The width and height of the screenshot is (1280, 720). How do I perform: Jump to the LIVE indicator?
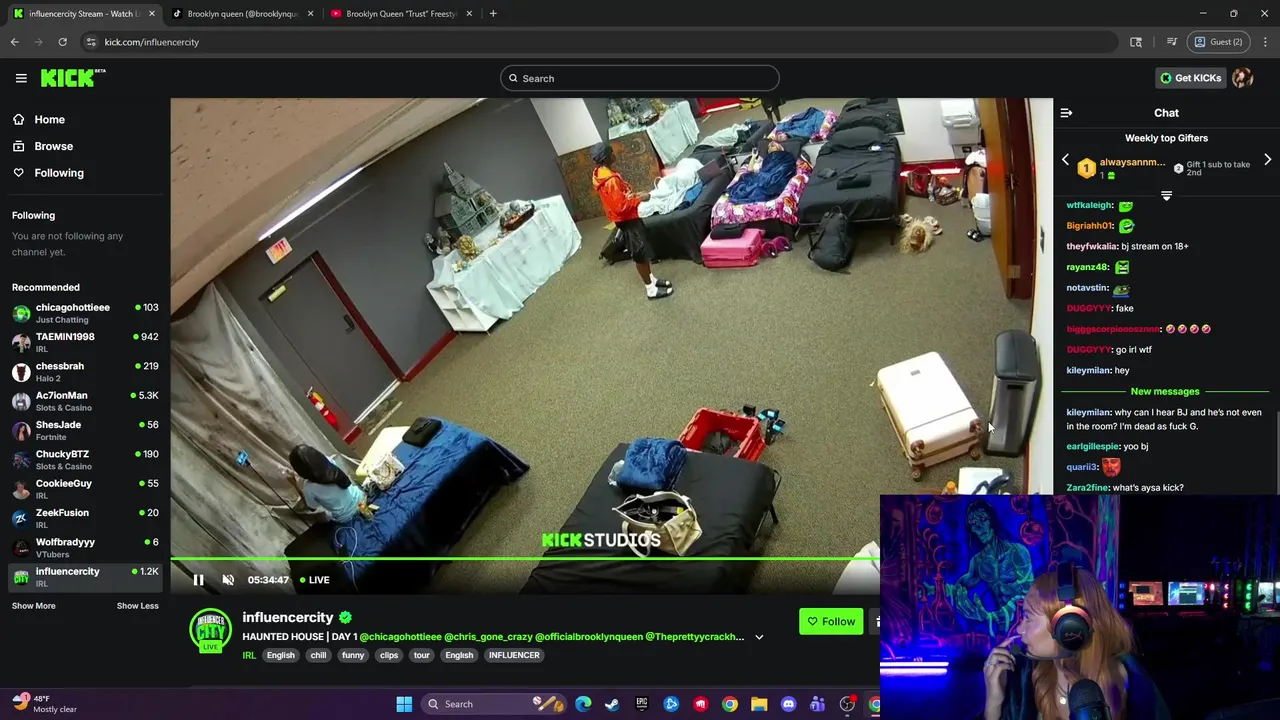point(314,580)
